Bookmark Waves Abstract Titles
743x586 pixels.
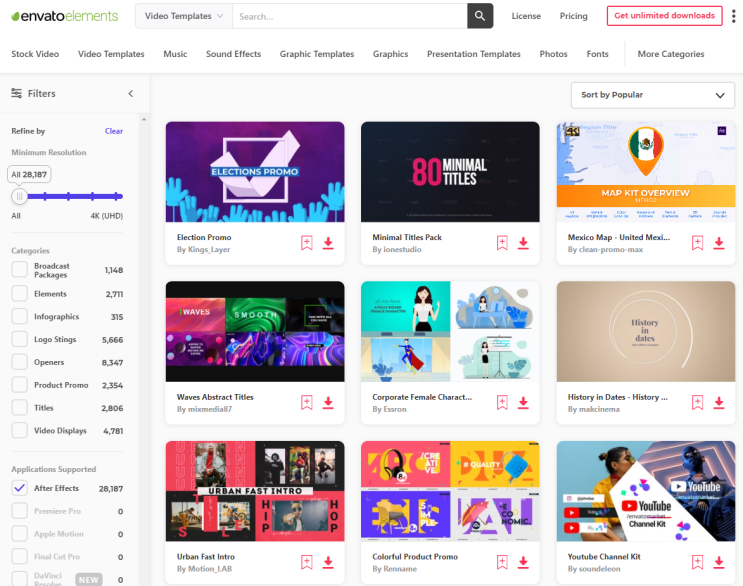pyautogui.click(x=307, y=403)
